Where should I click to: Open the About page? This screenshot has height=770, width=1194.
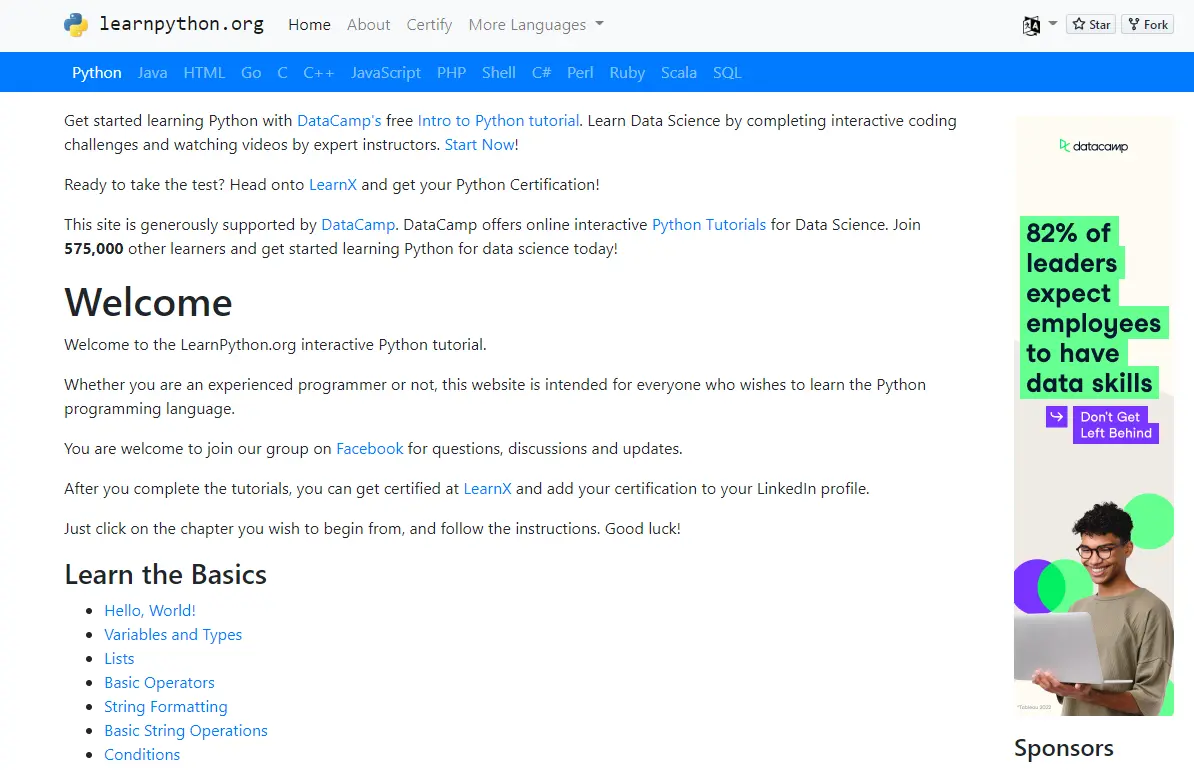click(369, 24)
